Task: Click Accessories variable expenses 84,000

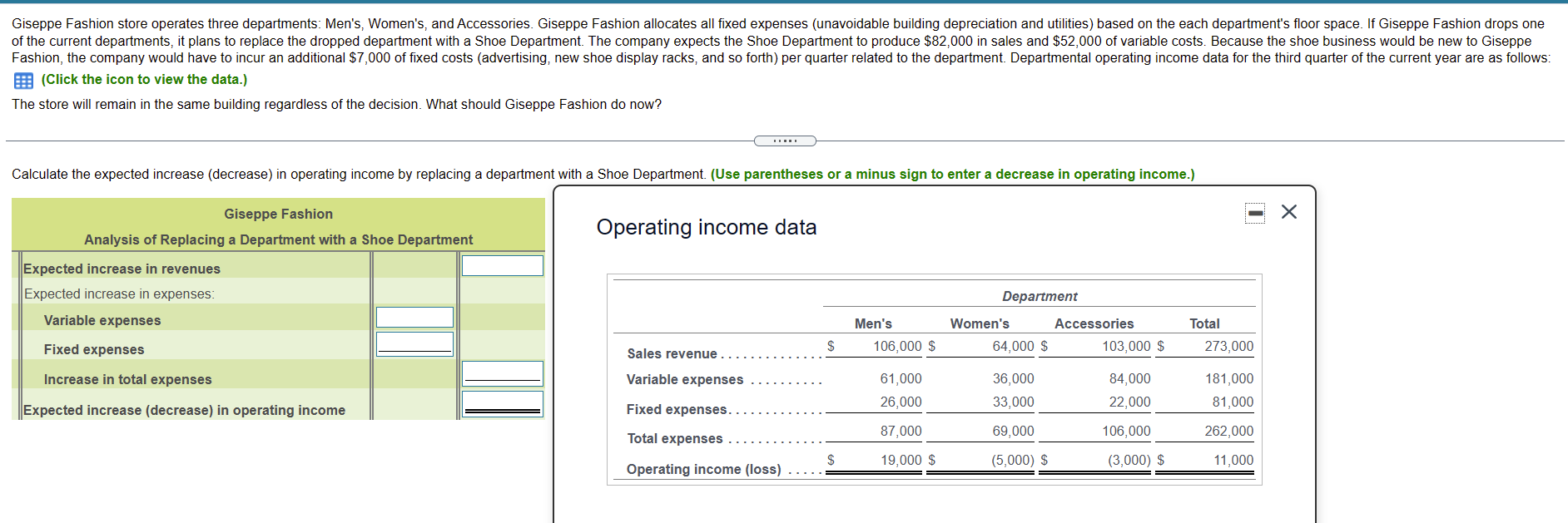Action: (1129, 378)
